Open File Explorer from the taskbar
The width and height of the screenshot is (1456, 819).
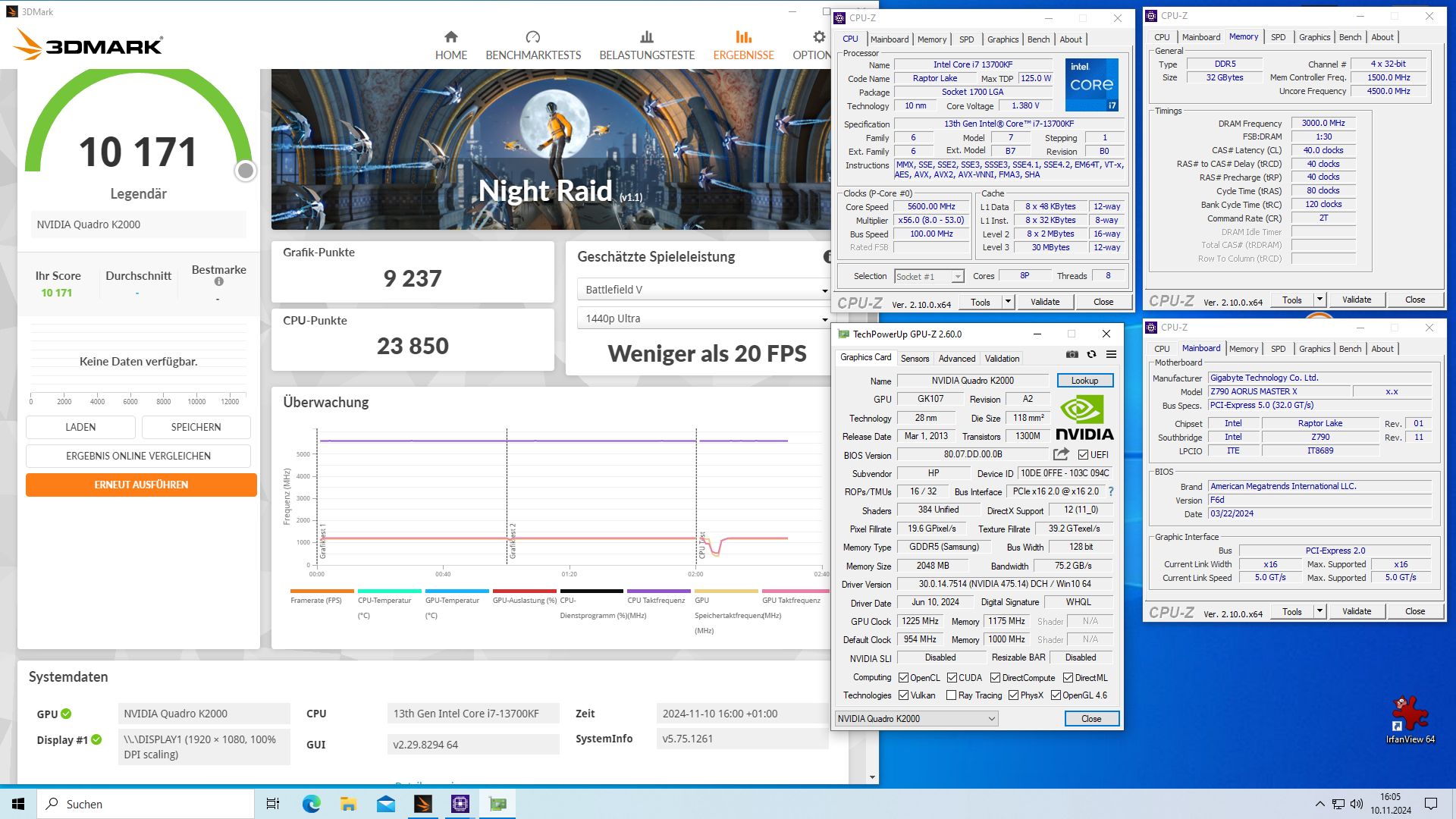pyautogui.click(x=348, y=804)
